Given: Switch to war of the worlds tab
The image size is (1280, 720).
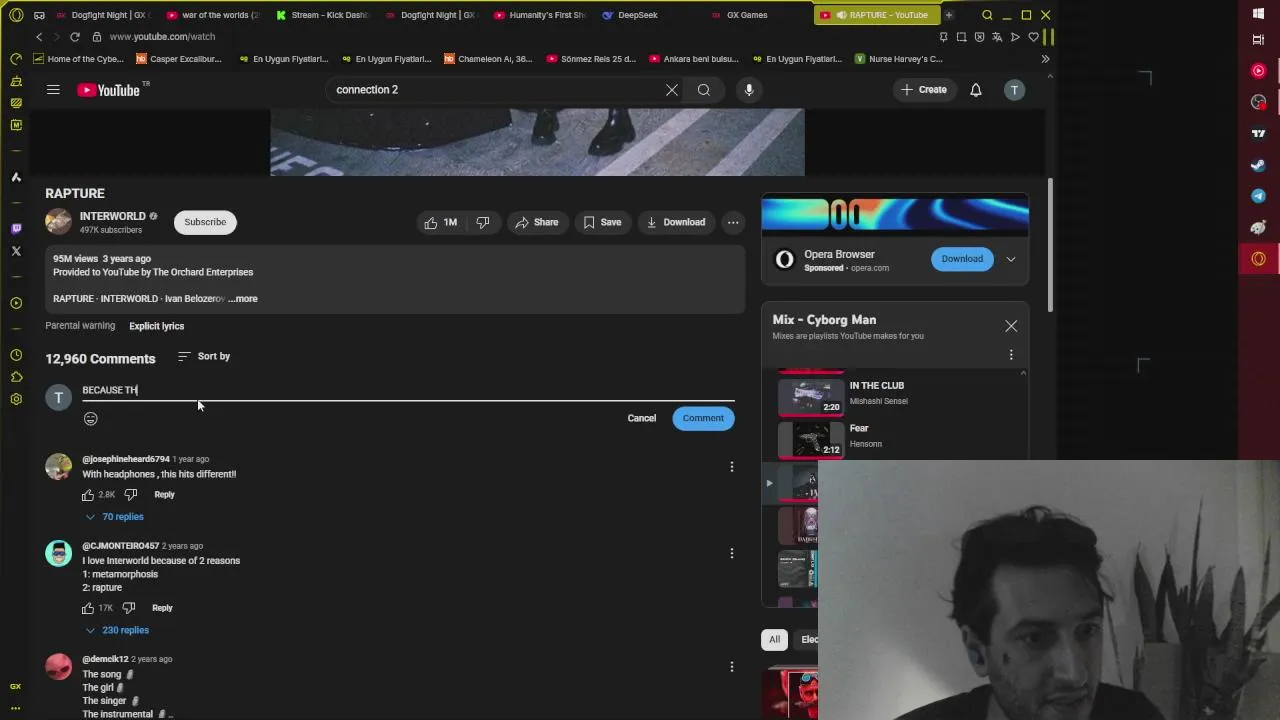Looking at the screenshot, I should (x=213, y=15).
